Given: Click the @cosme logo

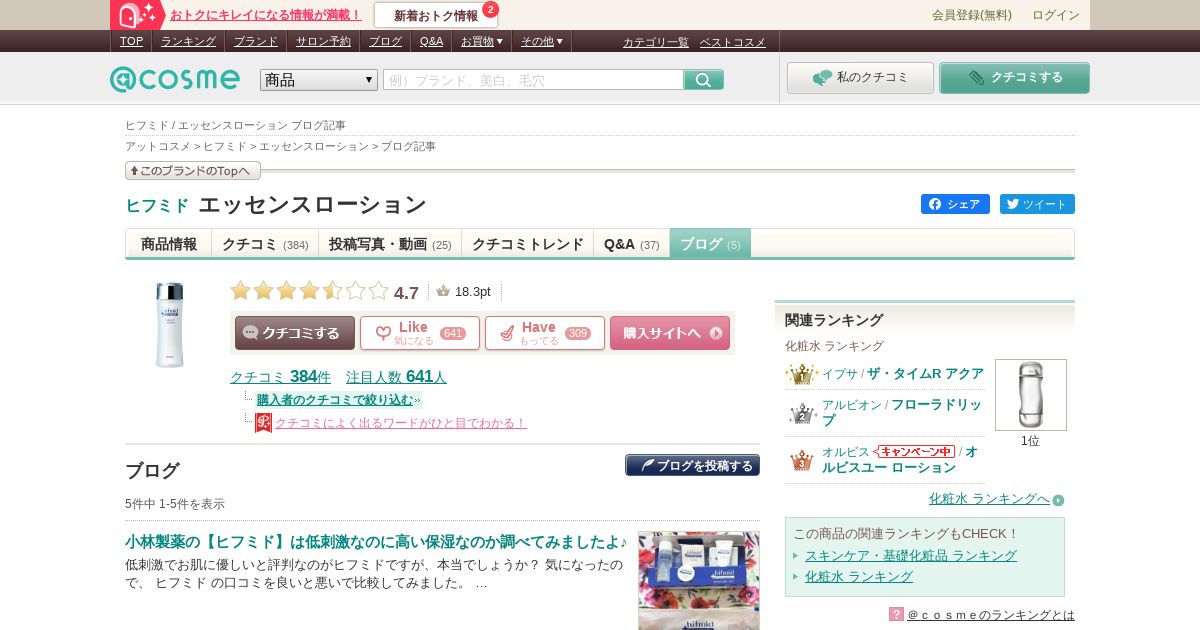Looking at the screenshot, I should click(x=175, y=79).
